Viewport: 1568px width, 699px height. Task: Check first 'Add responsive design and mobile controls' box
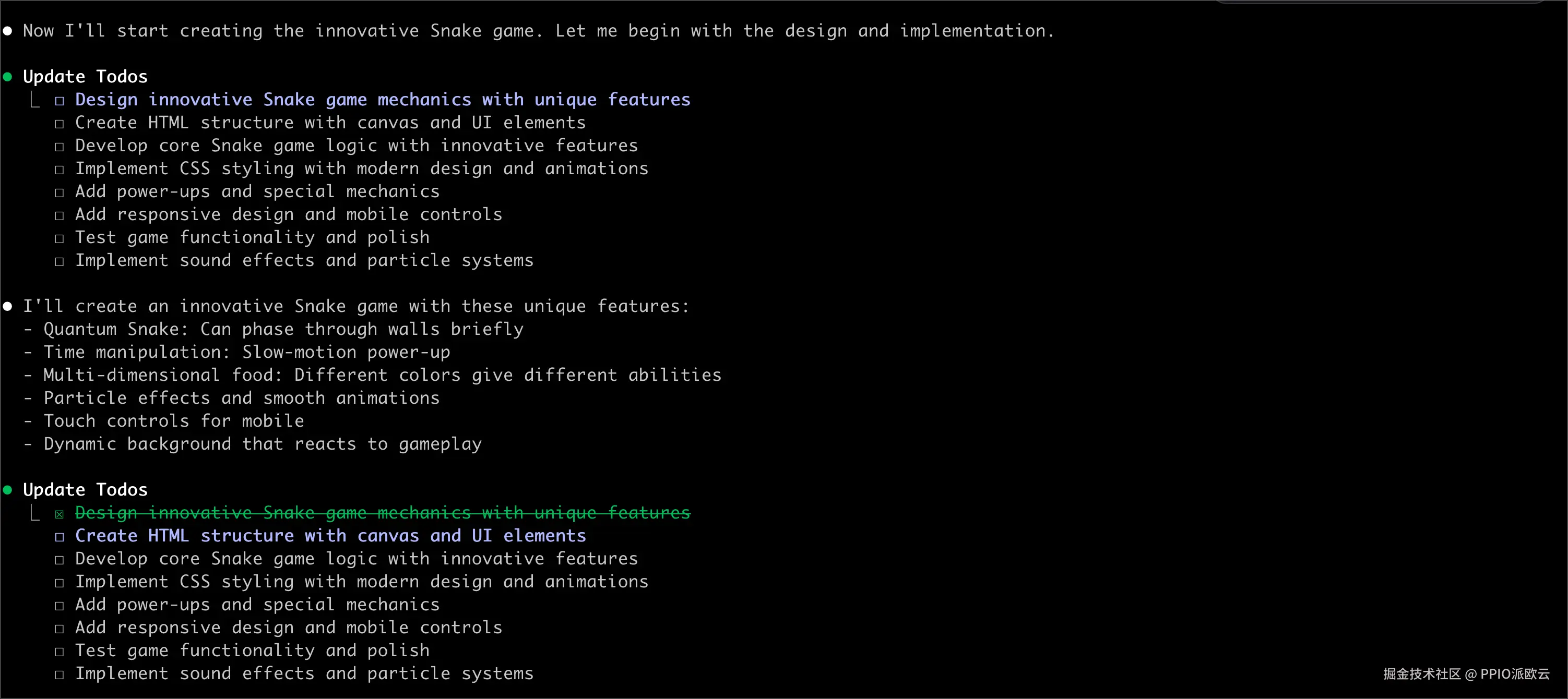point(59,216)
